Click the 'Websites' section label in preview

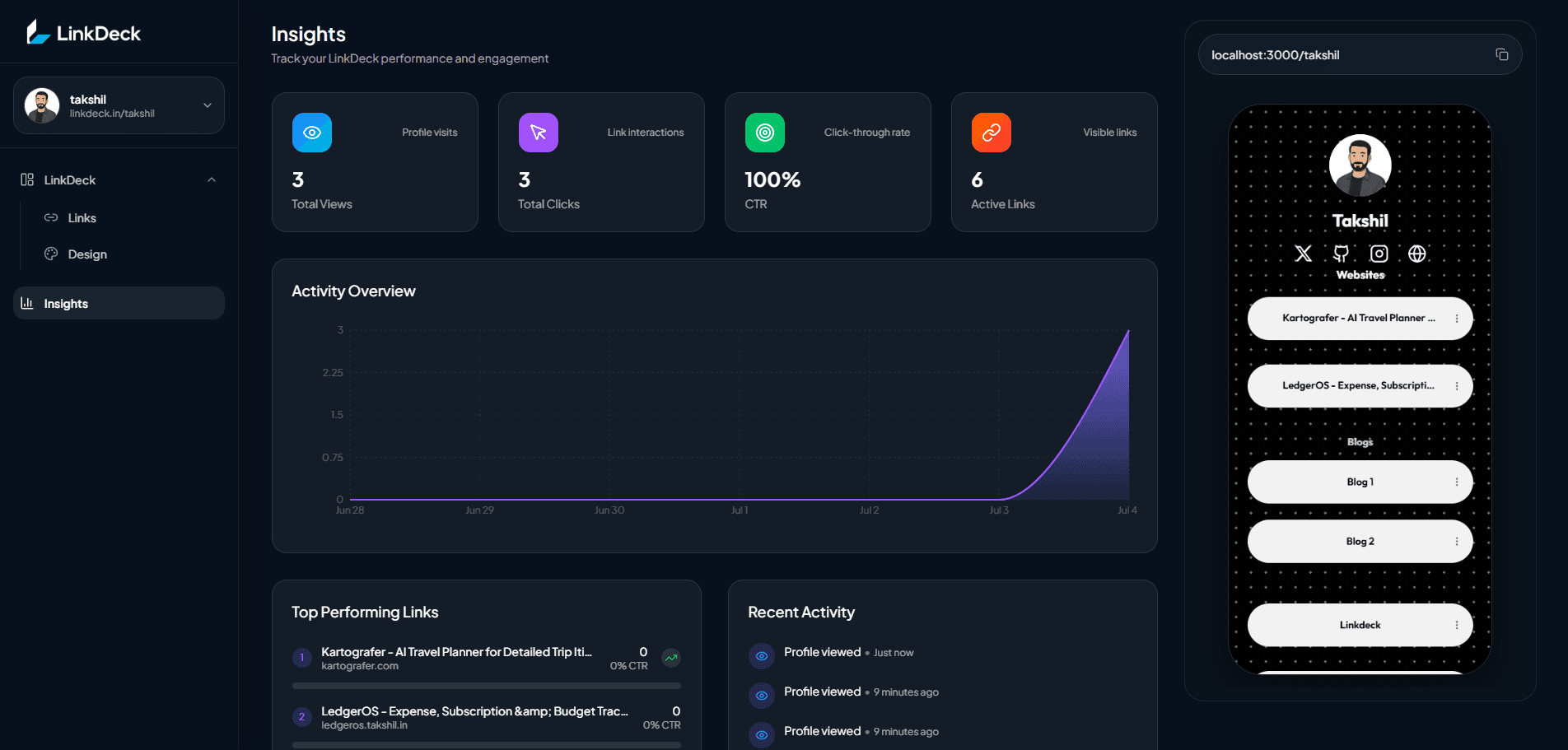1360,275
